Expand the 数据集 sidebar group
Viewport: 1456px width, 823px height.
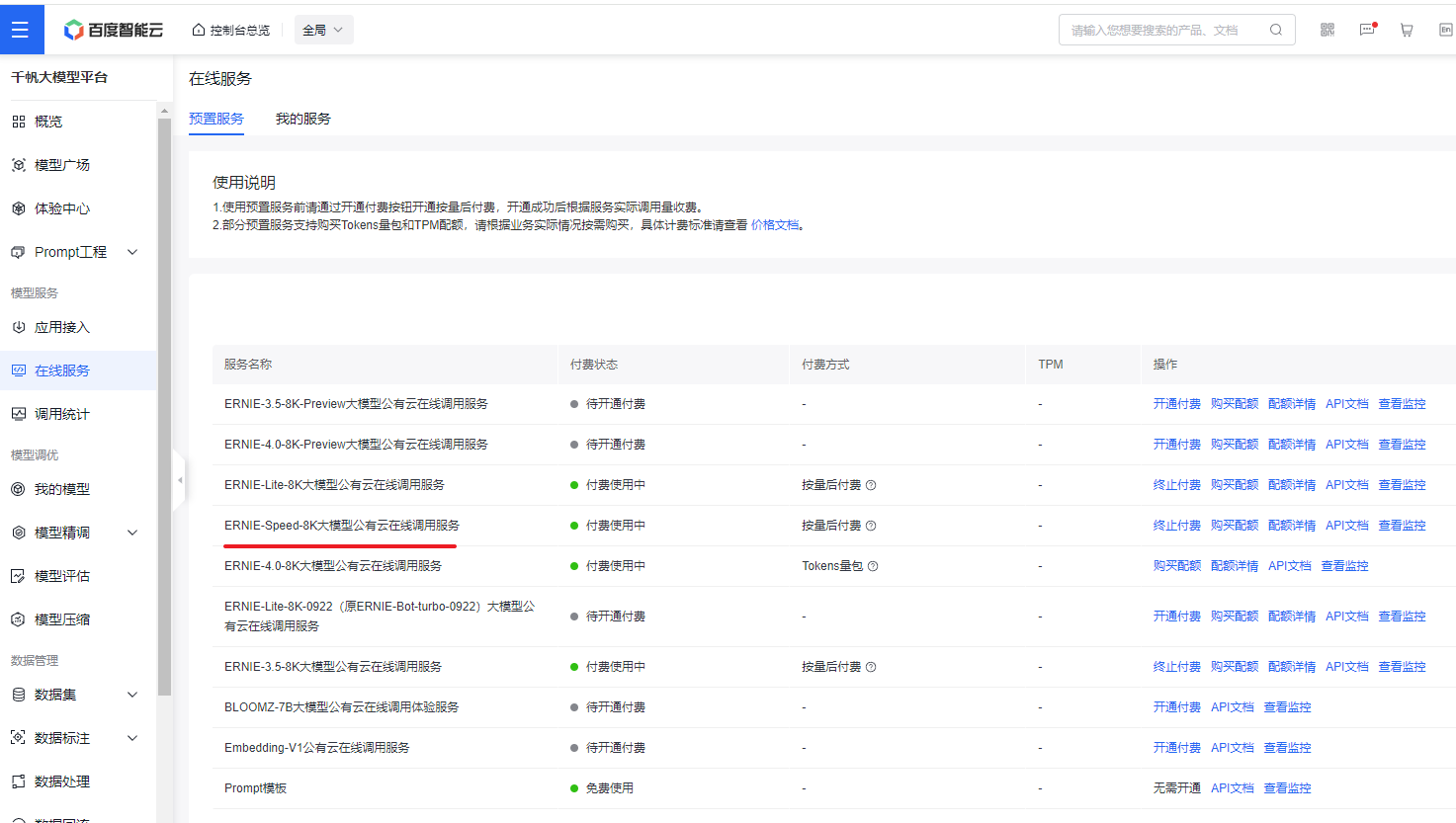click(132, 695)
